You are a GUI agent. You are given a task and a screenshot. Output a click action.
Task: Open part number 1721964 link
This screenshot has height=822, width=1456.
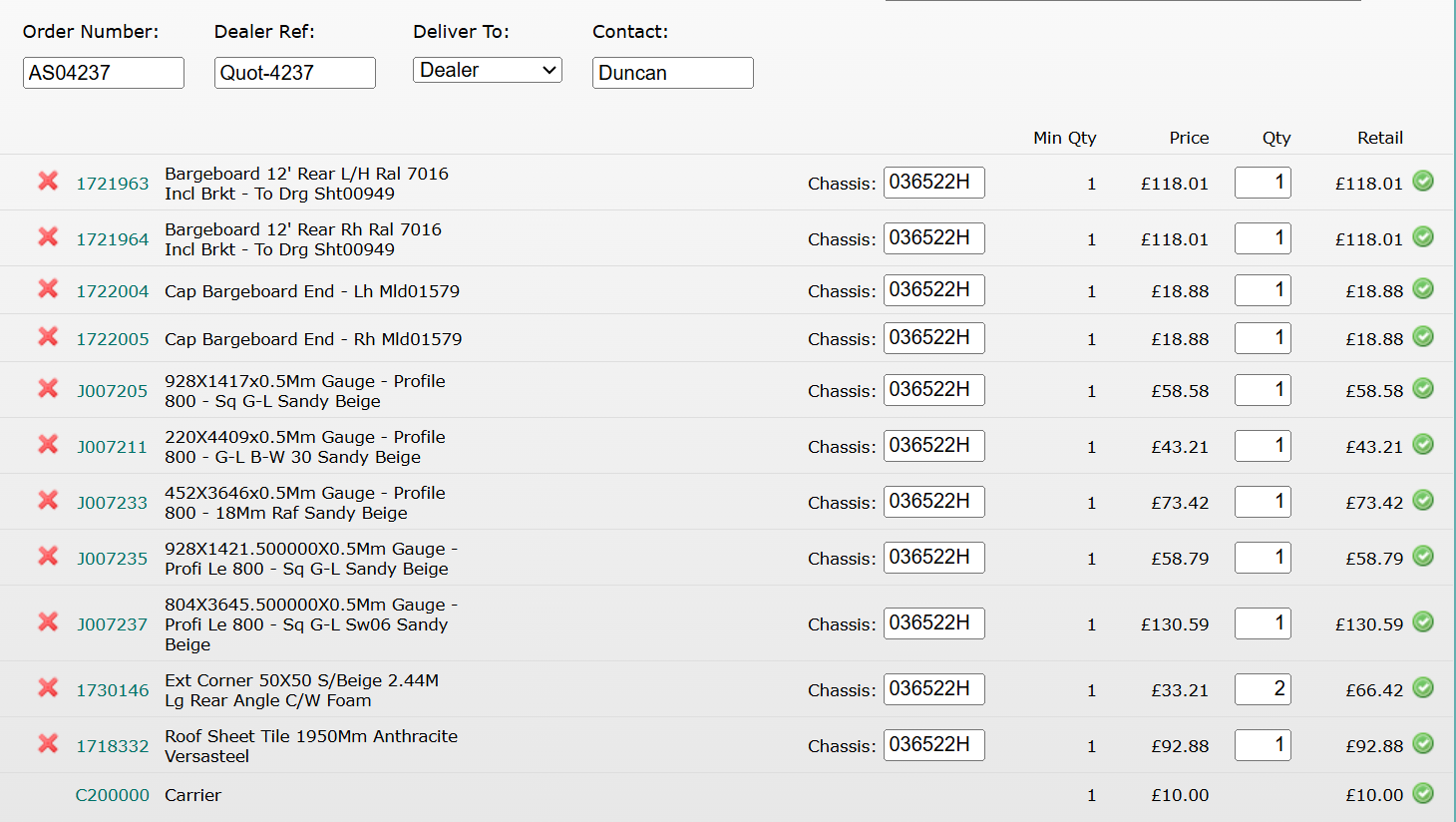point(113,239)
